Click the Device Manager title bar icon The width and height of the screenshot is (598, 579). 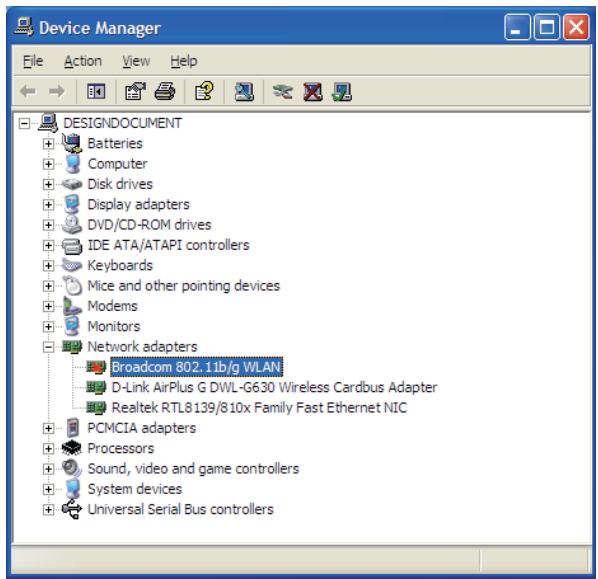coord(24,27)
